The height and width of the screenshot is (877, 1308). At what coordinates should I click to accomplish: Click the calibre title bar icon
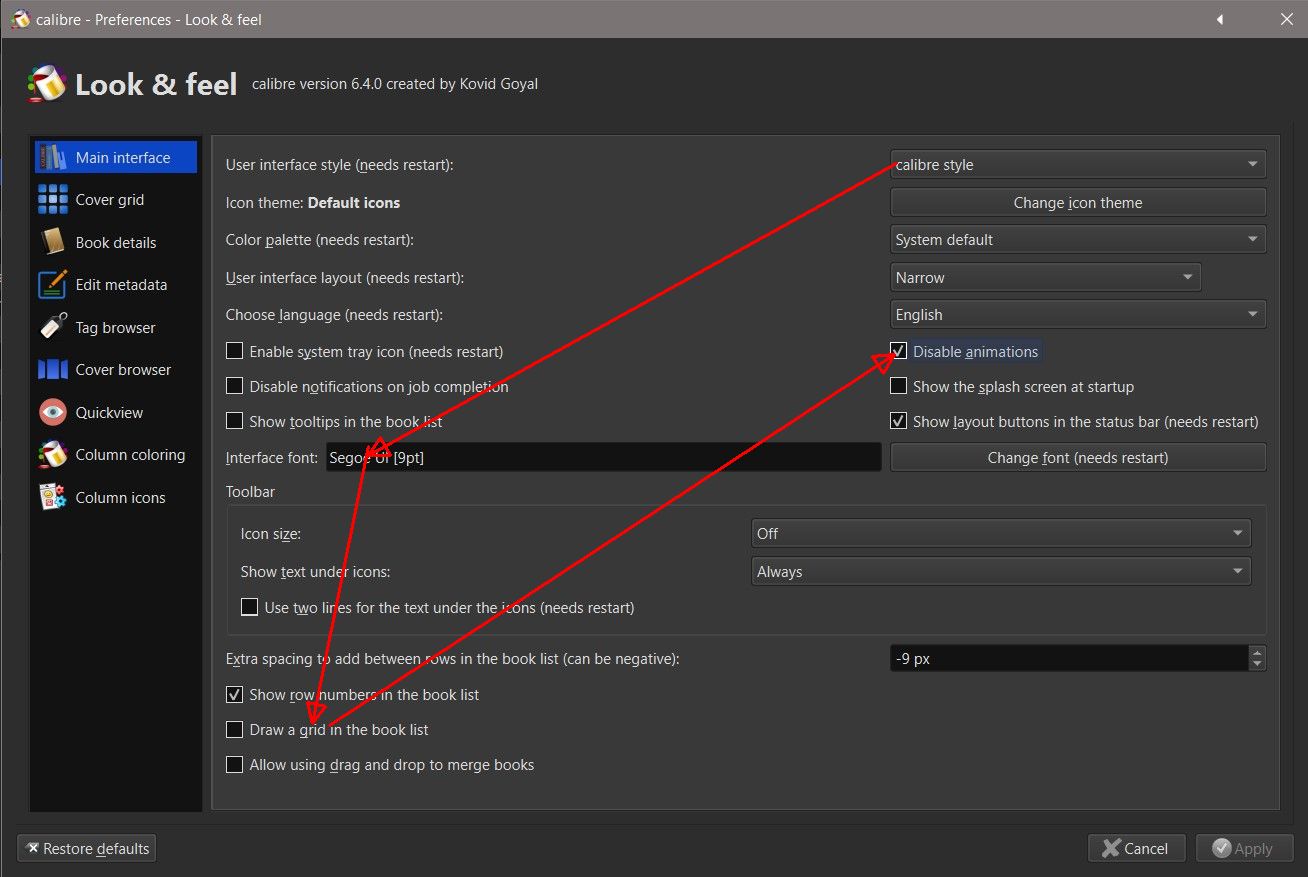20,19
